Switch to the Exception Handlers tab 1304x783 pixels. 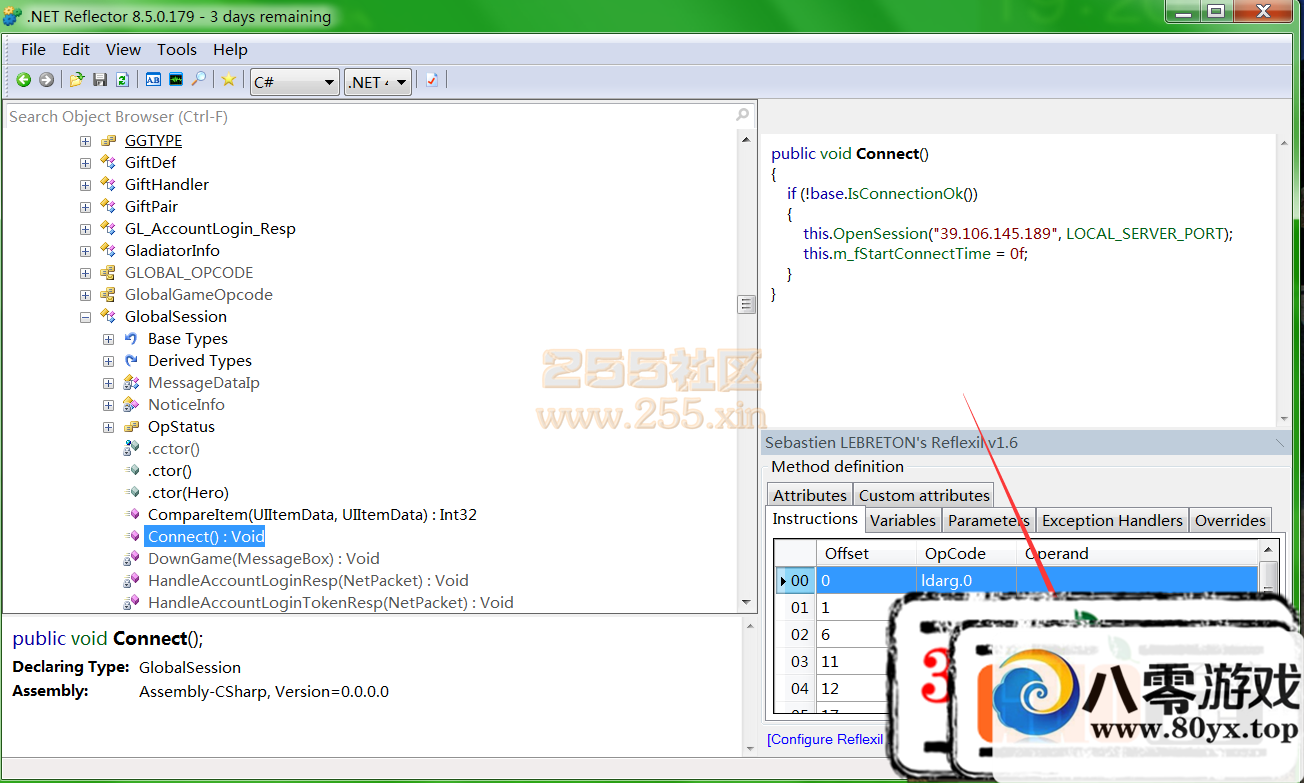(1112, 520)
